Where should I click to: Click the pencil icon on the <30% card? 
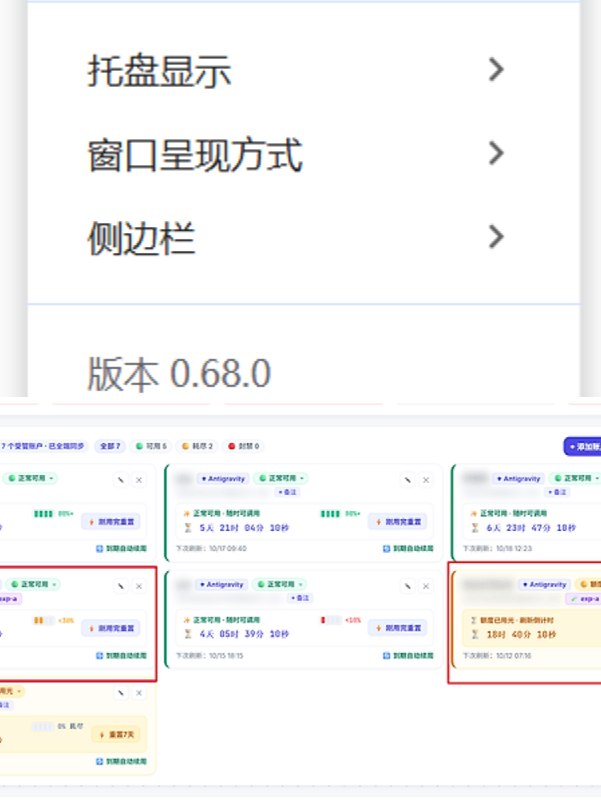coord(120,586)
